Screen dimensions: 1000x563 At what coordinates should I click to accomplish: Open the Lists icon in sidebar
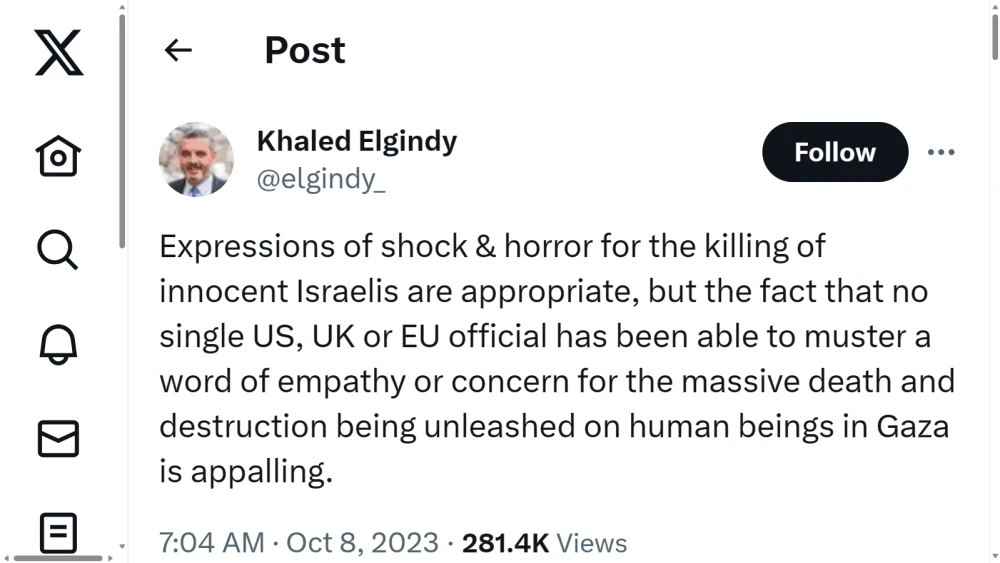coord(58,531)
